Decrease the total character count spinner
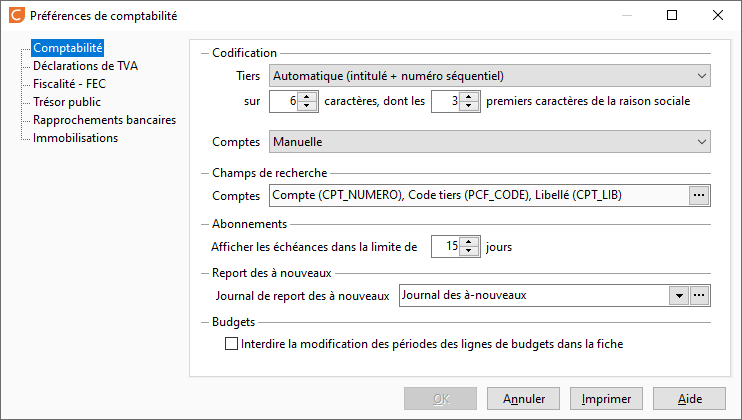This screenshot has height=420, width=742. click(307, 106)
